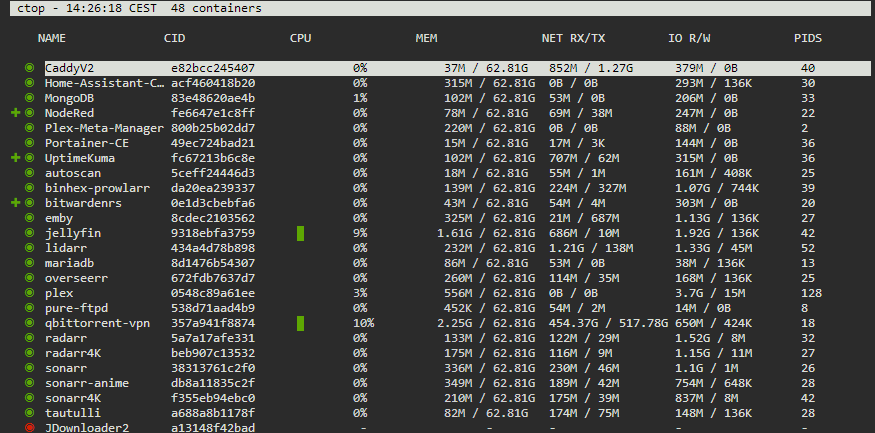Viewport: 875px width, 433px height.
Task: Select the autoscan container name
Action: coord(73,173)
